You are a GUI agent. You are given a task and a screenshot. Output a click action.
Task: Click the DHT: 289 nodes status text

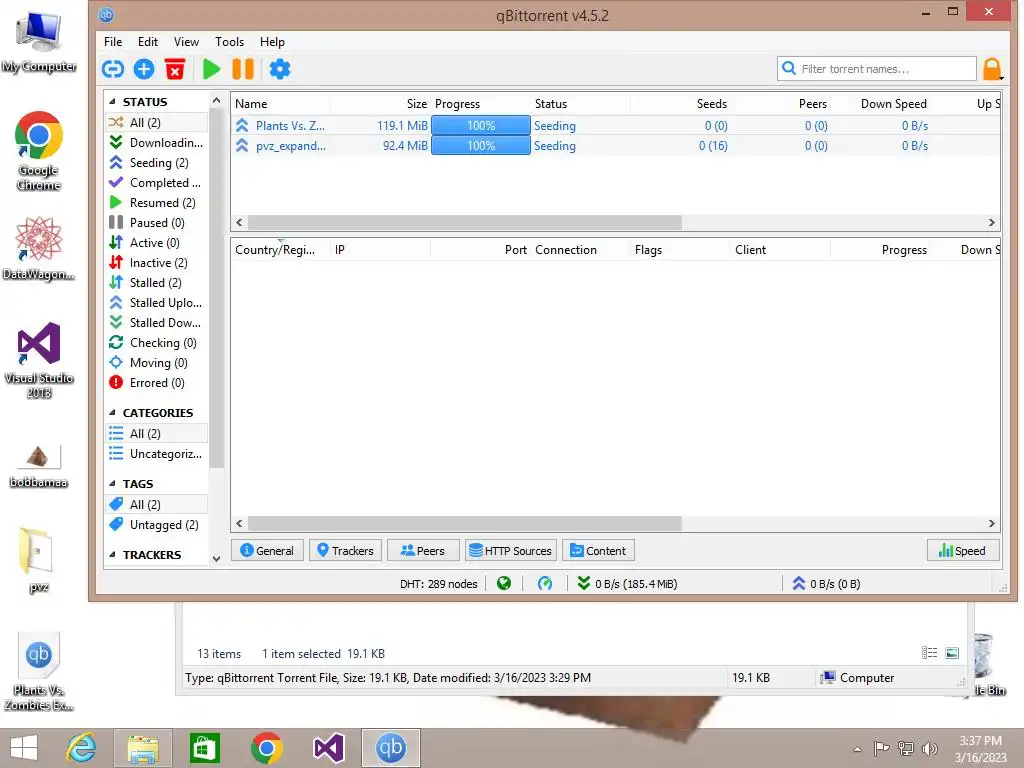pos(438,584)
